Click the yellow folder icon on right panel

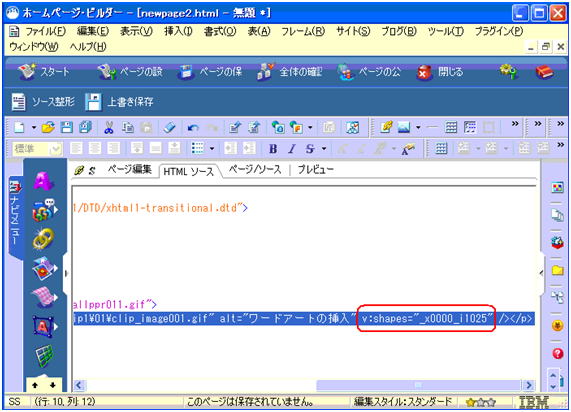[x=558, y=270]
